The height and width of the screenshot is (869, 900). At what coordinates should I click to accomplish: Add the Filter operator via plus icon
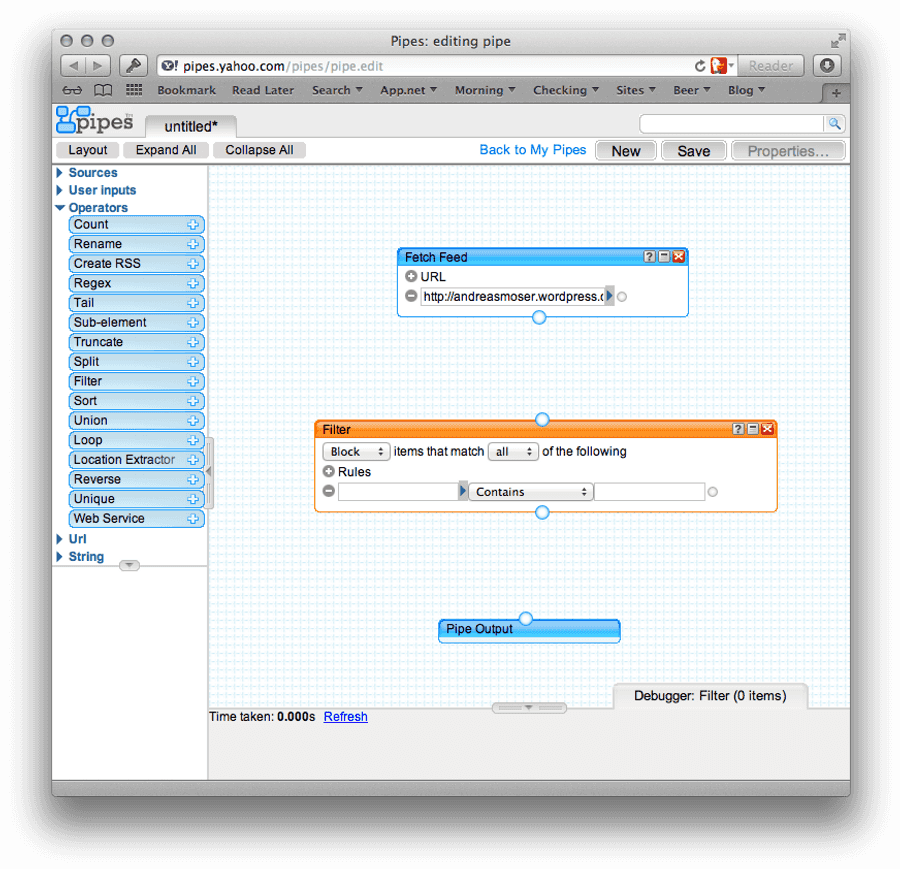193,381
